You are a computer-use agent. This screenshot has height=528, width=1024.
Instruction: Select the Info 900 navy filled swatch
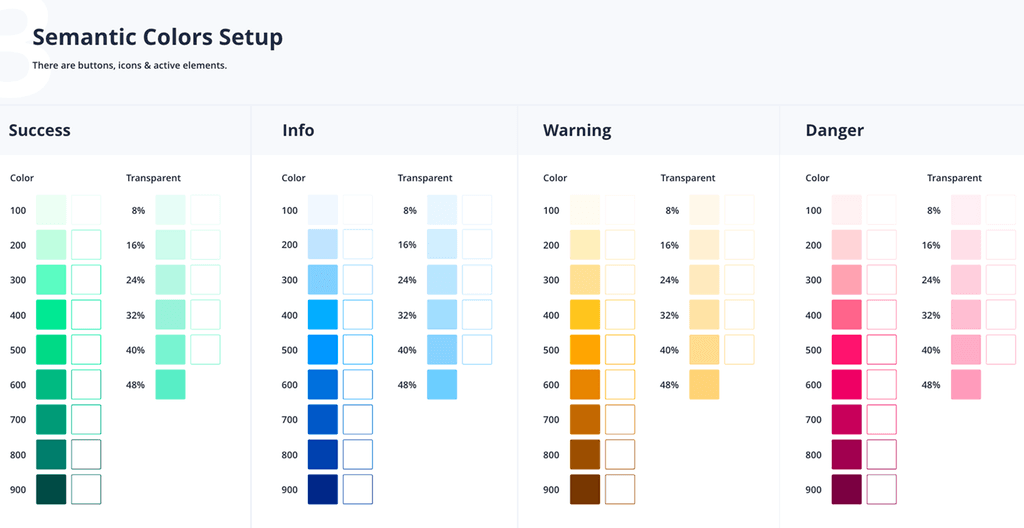323,490
